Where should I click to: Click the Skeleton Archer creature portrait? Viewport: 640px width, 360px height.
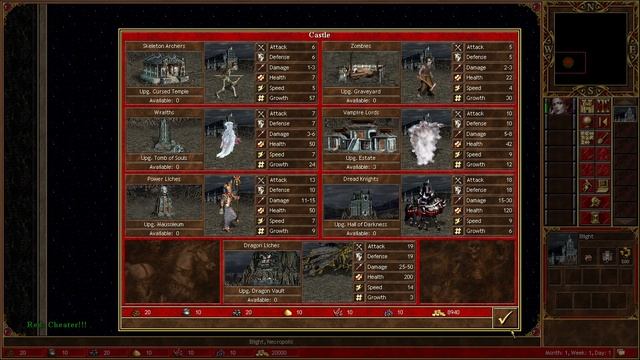229,72
